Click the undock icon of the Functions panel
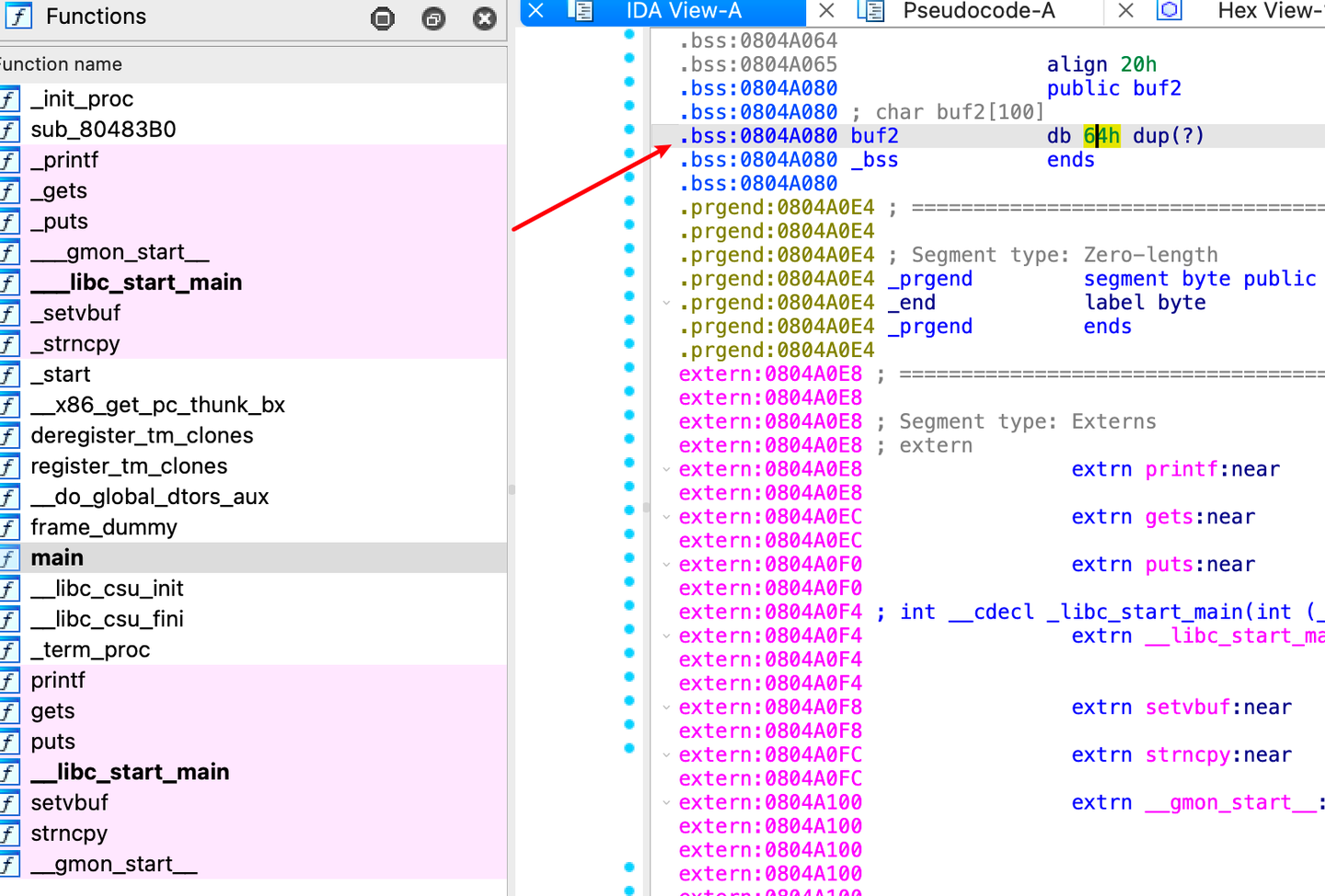Image resolution: width=1325 pixels, height=896 pixels. (x=432, y=17)
